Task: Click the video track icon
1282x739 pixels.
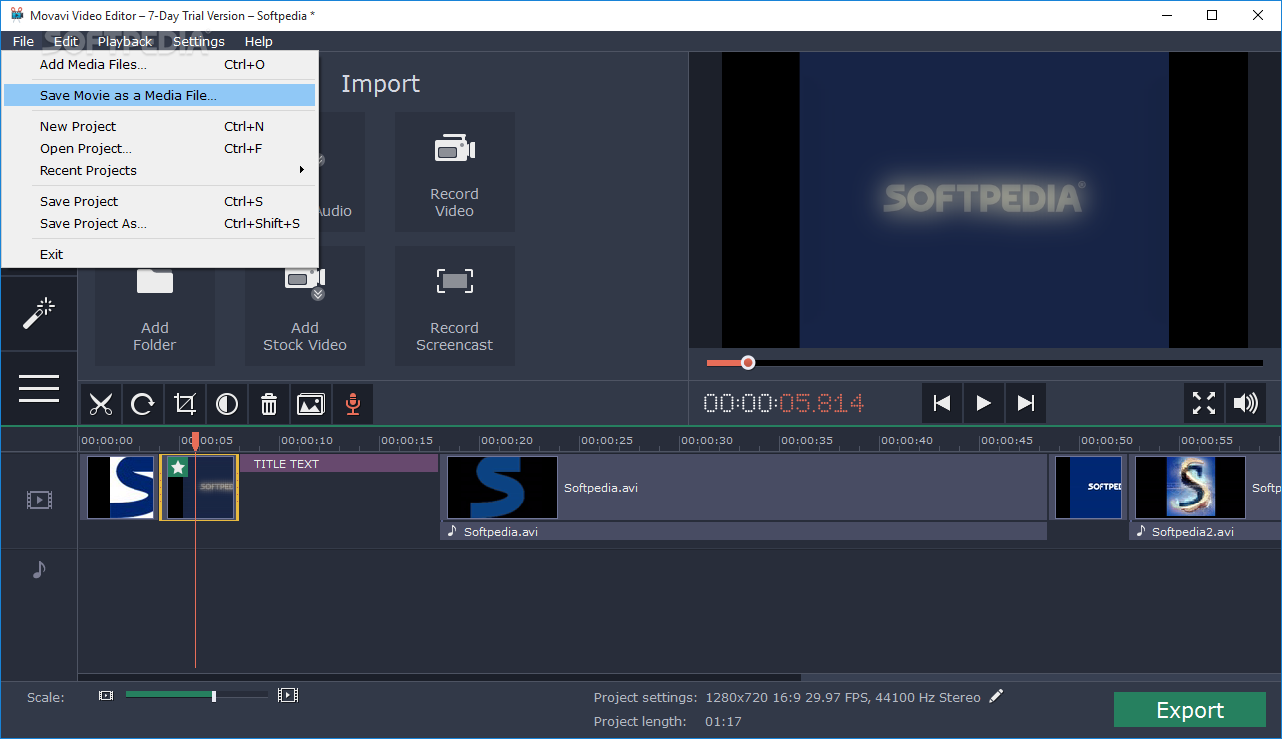Action: click(39, 500)
